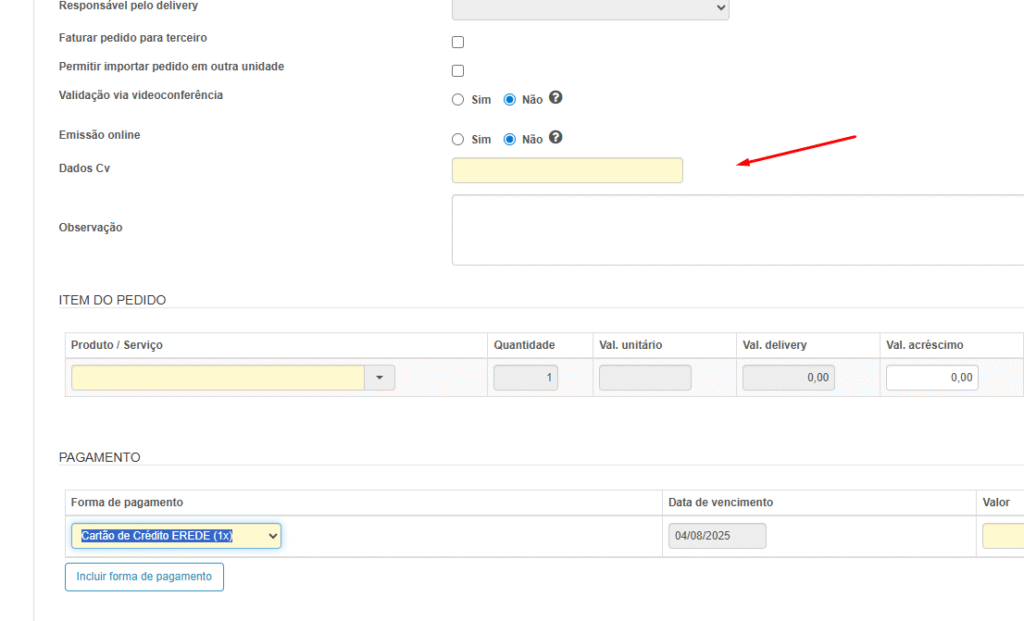Select Não for Validação via videoconferência
This screenshot has width=1024, height=621.
(x=510, y=100)
